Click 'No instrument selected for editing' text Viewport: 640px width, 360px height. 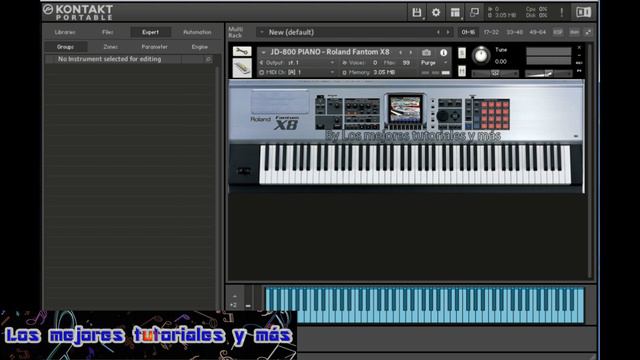point(109,59)
